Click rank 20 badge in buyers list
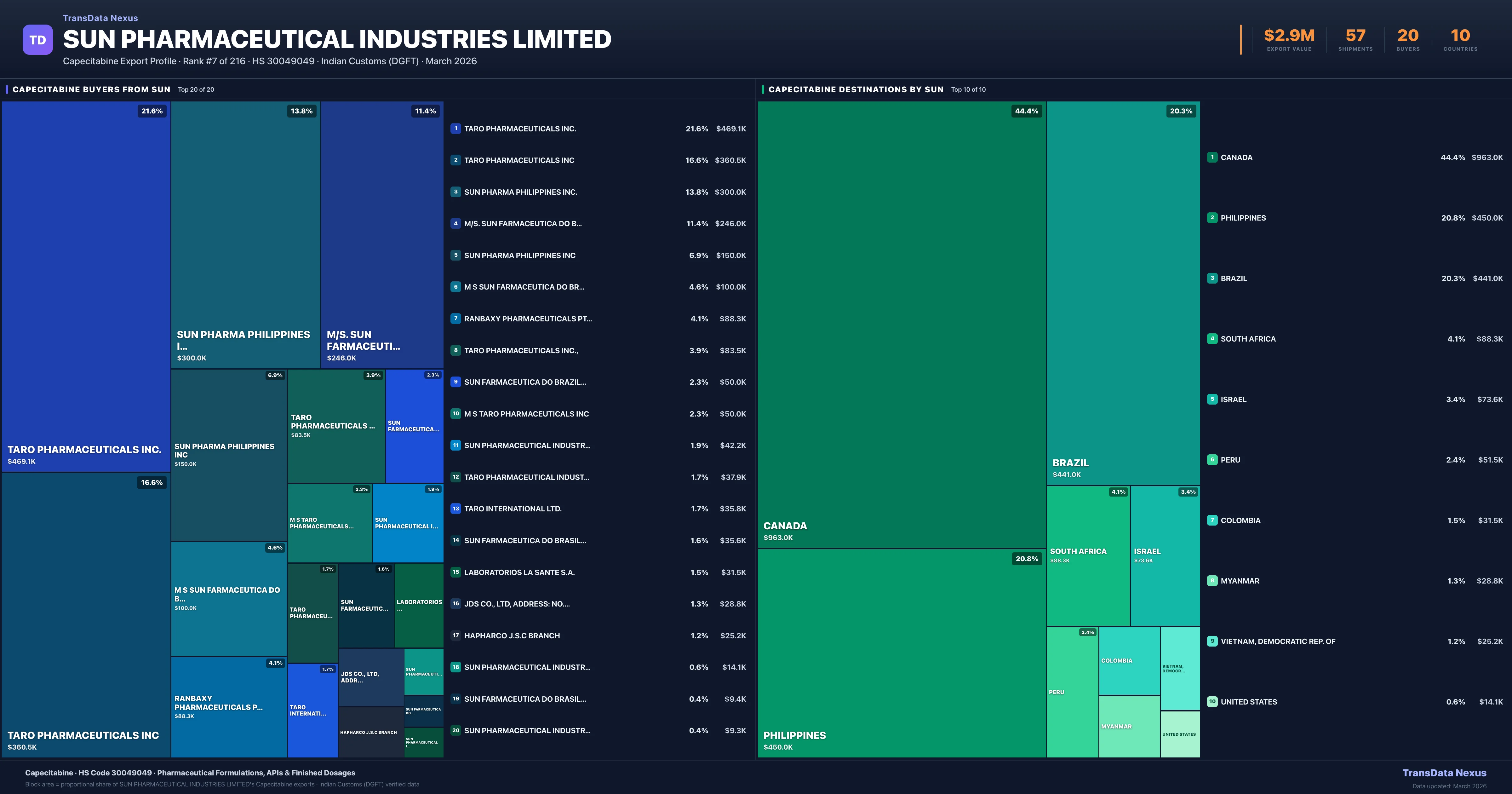Viewport: 1512px width, 794px height. [x=455, y=731]
